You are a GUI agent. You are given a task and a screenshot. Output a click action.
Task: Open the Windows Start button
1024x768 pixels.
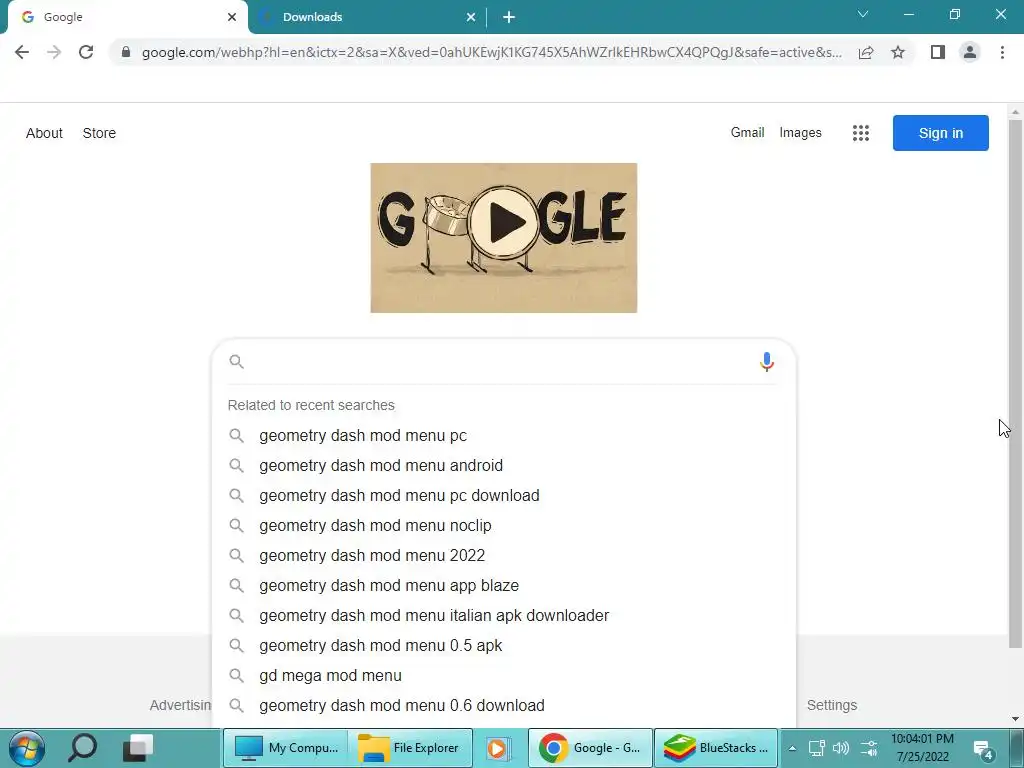click(x=27, y=748)
